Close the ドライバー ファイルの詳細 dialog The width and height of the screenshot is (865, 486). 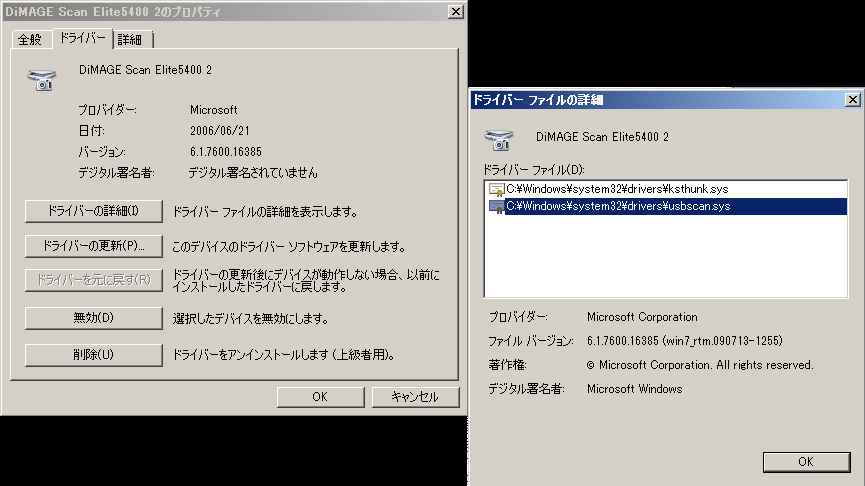coord(852,99)
